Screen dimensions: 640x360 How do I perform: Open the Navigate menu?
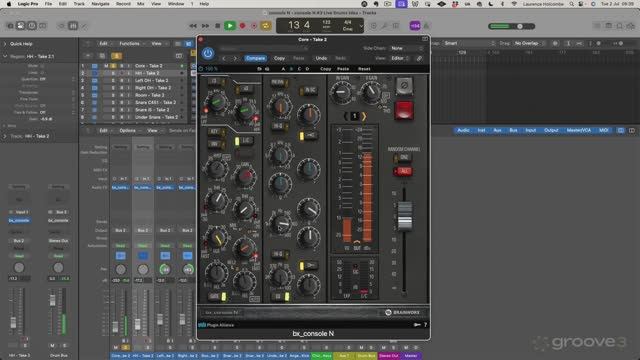pyautogui.click(x=100, y=4)
